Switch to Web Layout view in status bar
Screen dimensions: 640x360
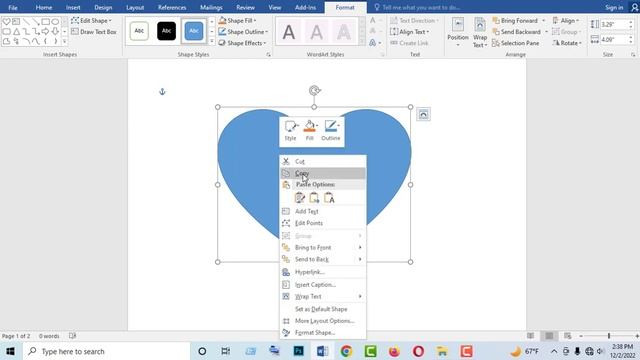click(568, 336)
